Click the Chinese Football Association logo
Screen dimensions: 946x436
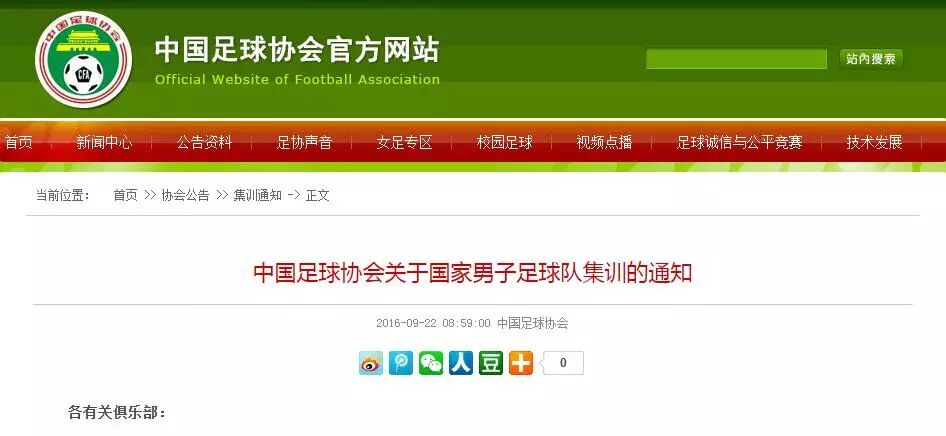[x=83, y=59]
